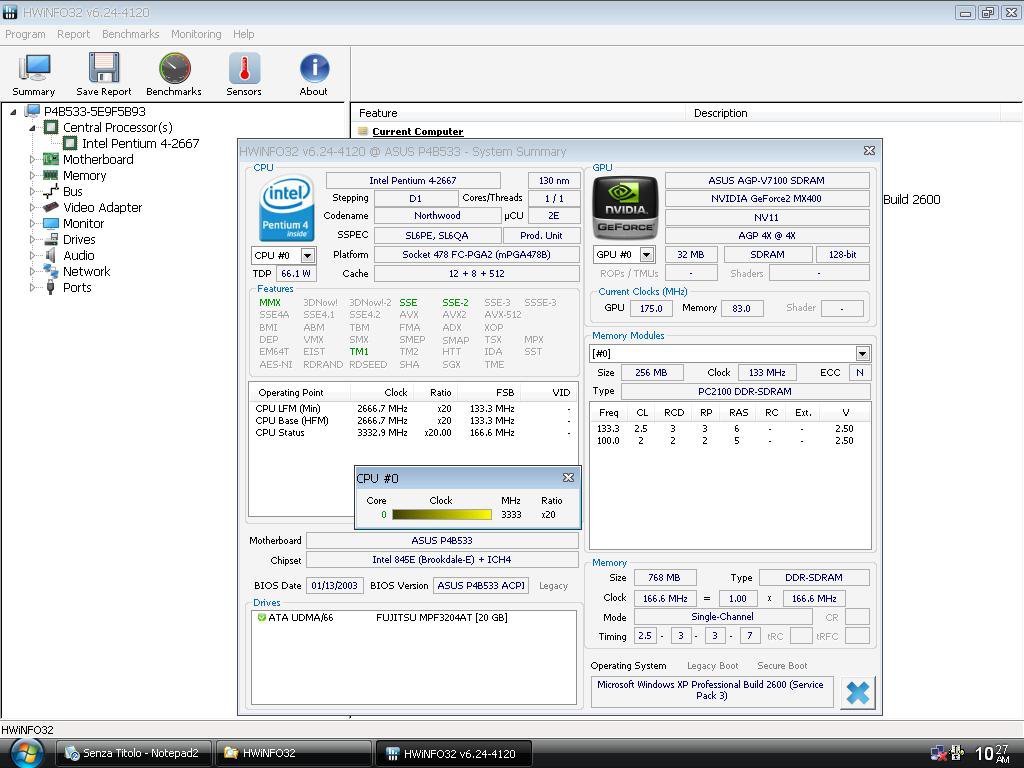Open the Monitoring menu
Screen dimensions: 1024x768
point(196,34)
